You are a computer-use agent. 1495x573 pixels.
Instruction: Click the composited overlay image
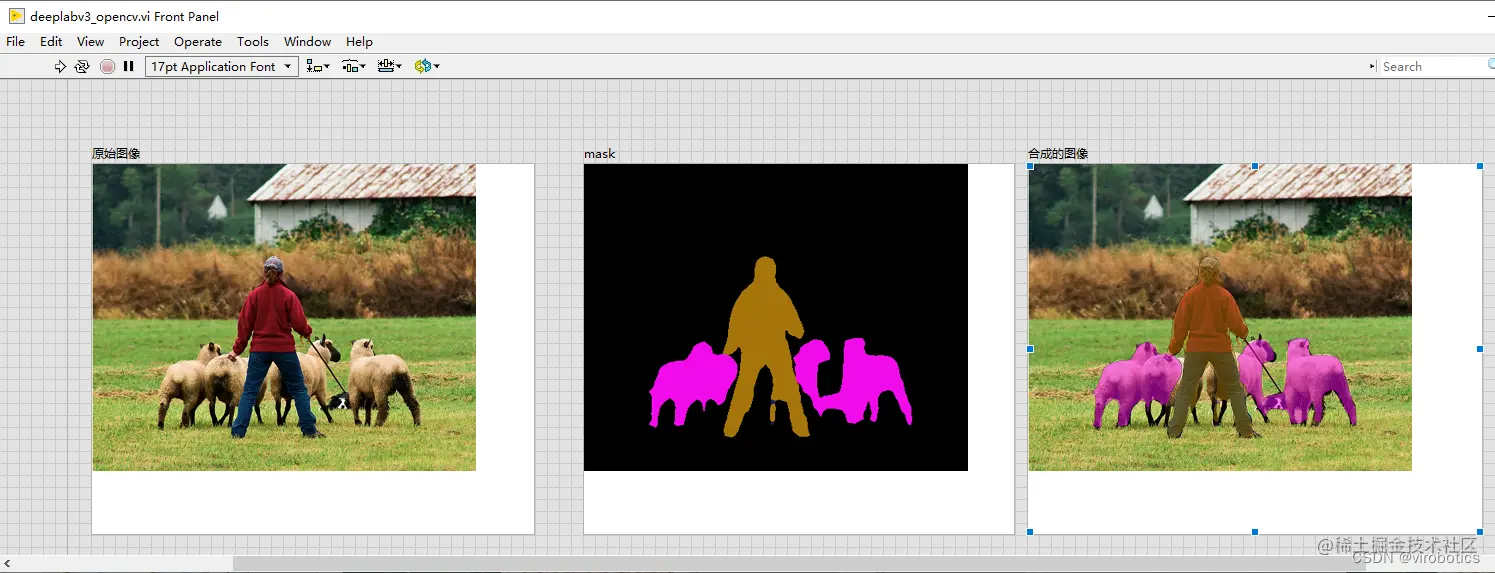[1220, 317]
